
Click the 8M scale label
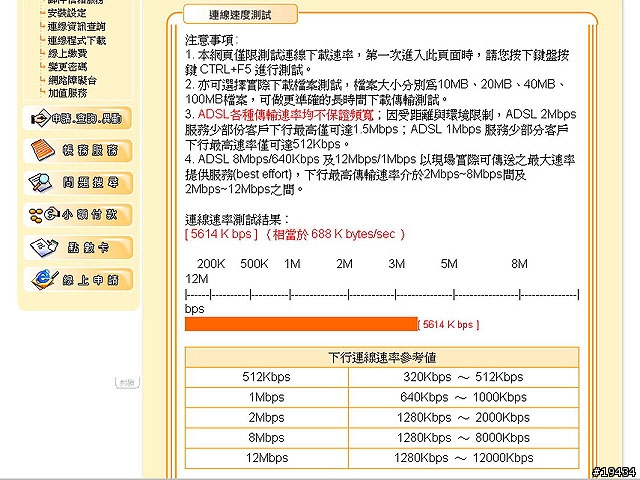pos(520,264)
